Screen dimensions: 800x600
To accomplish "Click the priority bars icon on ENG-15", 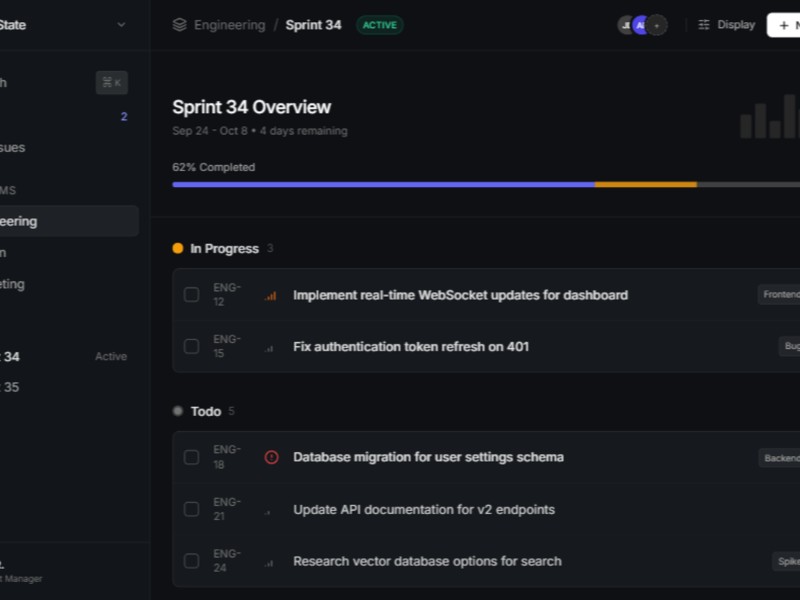I will 270,348.
